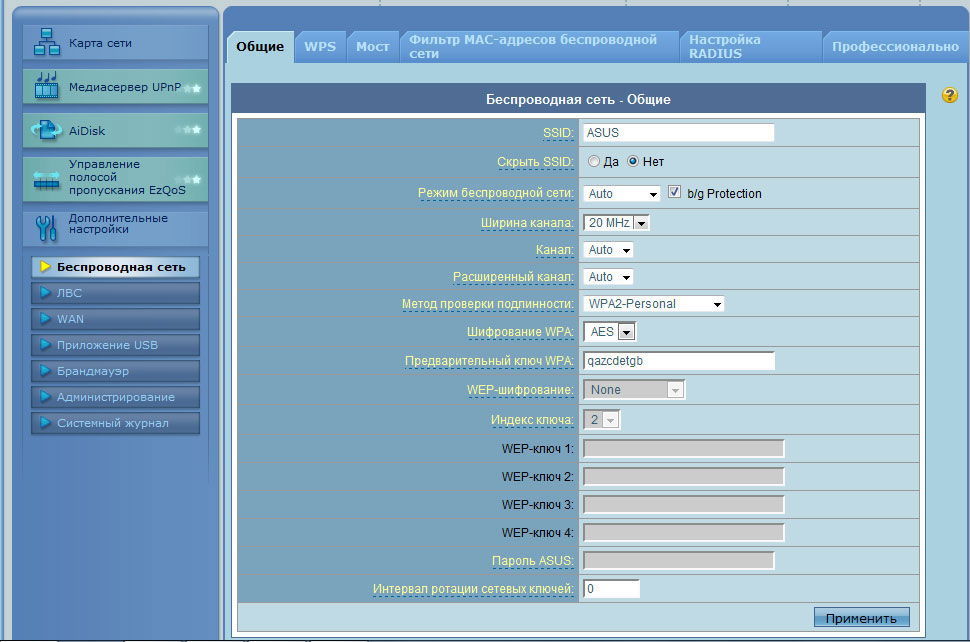Screen dimensions: 970x642
Task: Click the yellow help question mark icon
Action: tap(949, 95)
